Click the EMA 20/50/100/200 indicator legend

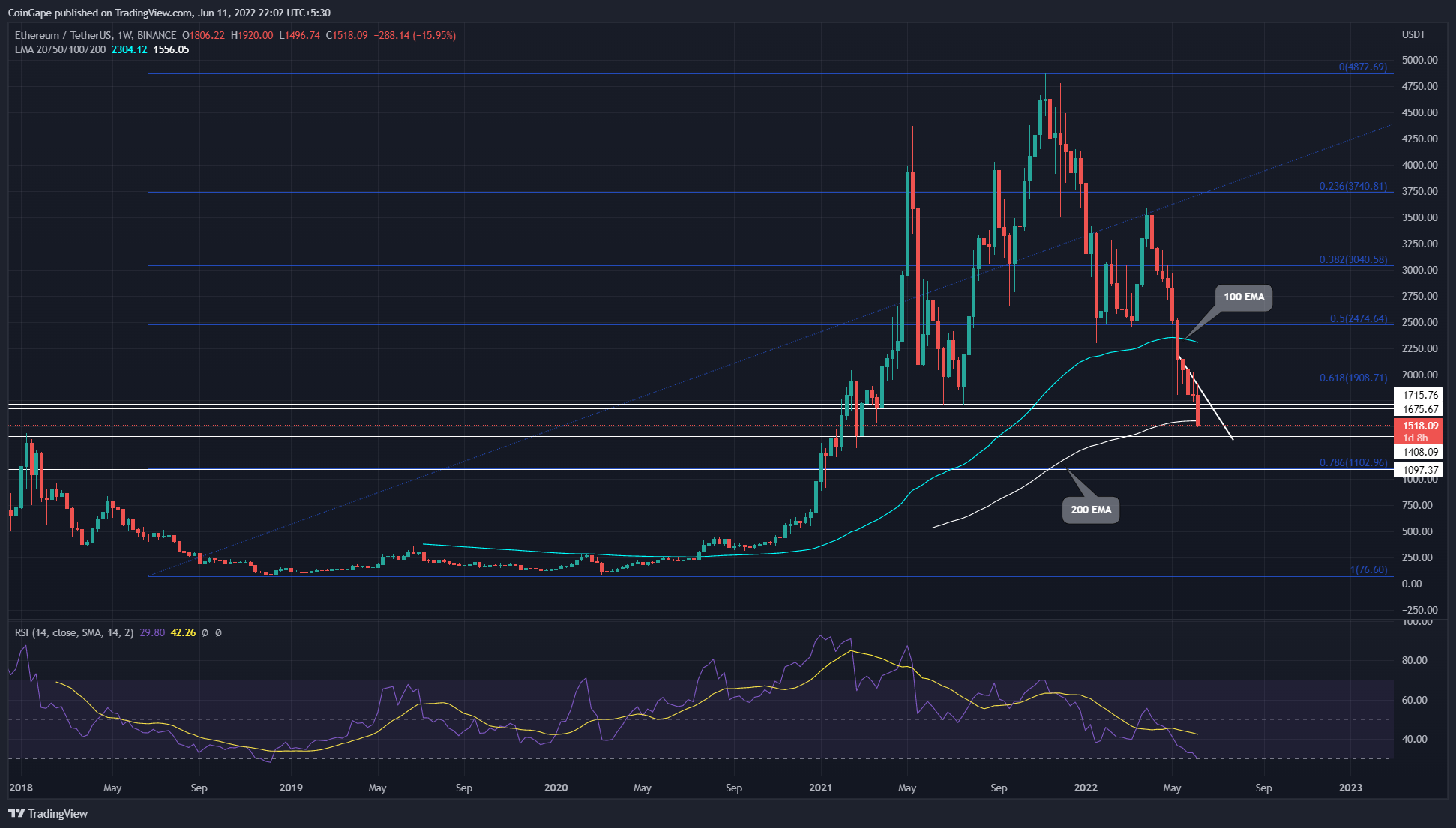point(61,49)
